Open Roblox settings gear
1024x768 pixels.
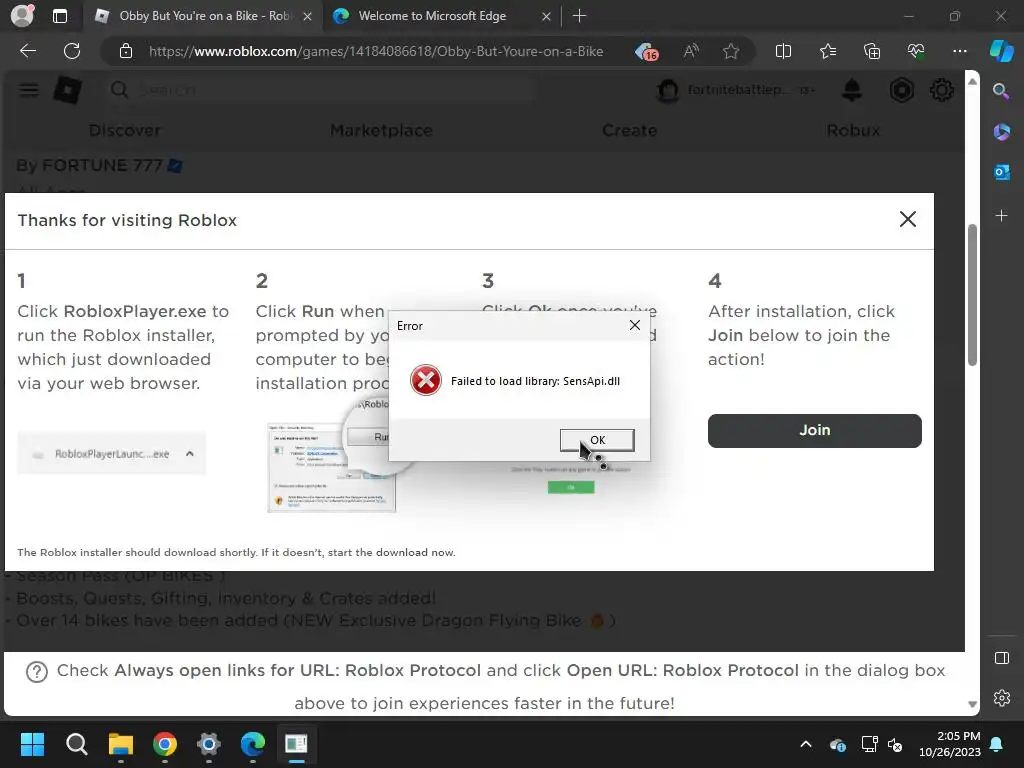941,90
